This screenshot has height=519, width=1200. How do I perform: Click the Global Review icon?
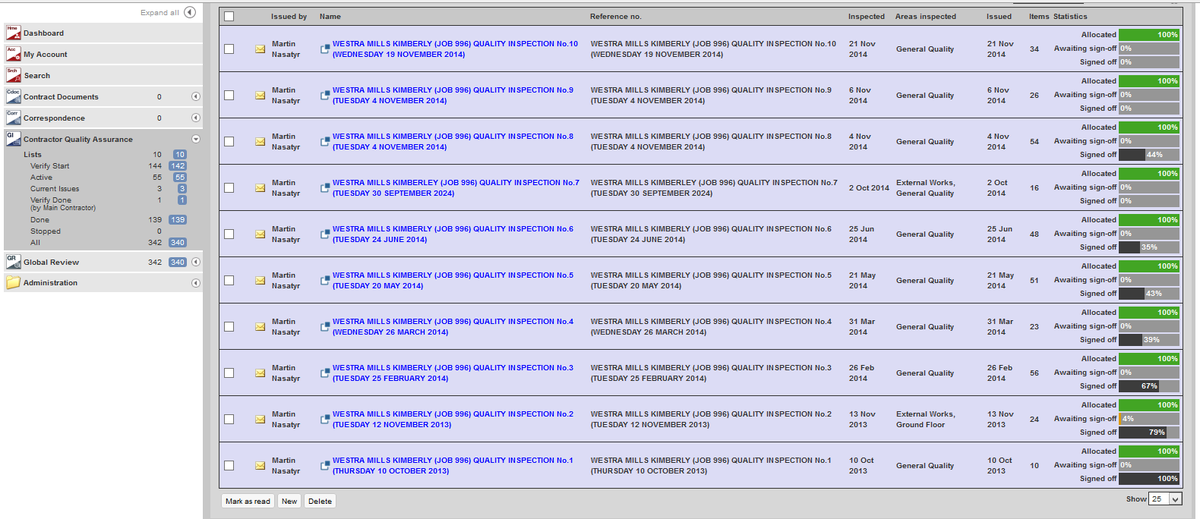(12, 261)
